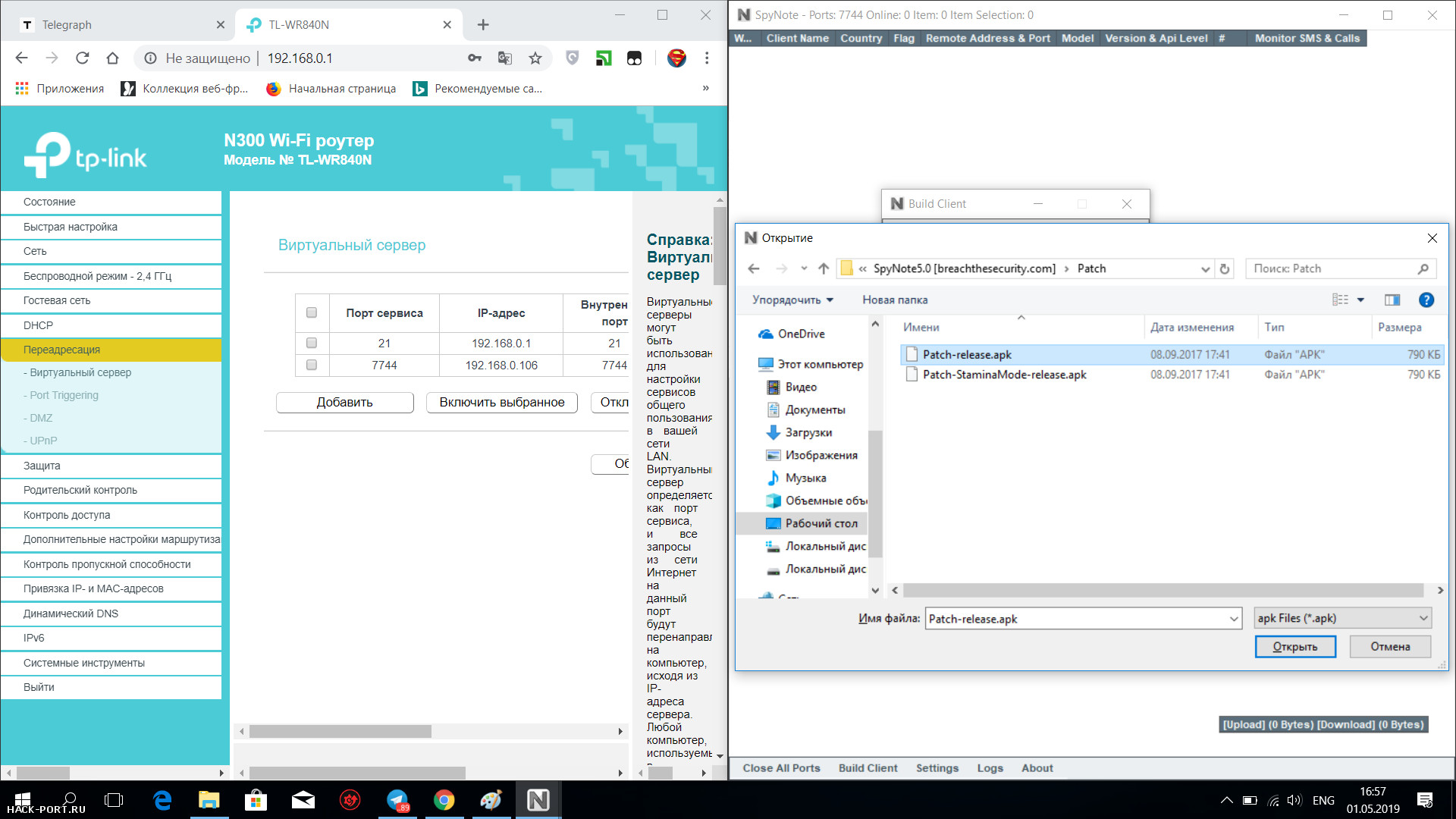
Task: Click the Superman extension icon
Action: [x=676, y=58]
